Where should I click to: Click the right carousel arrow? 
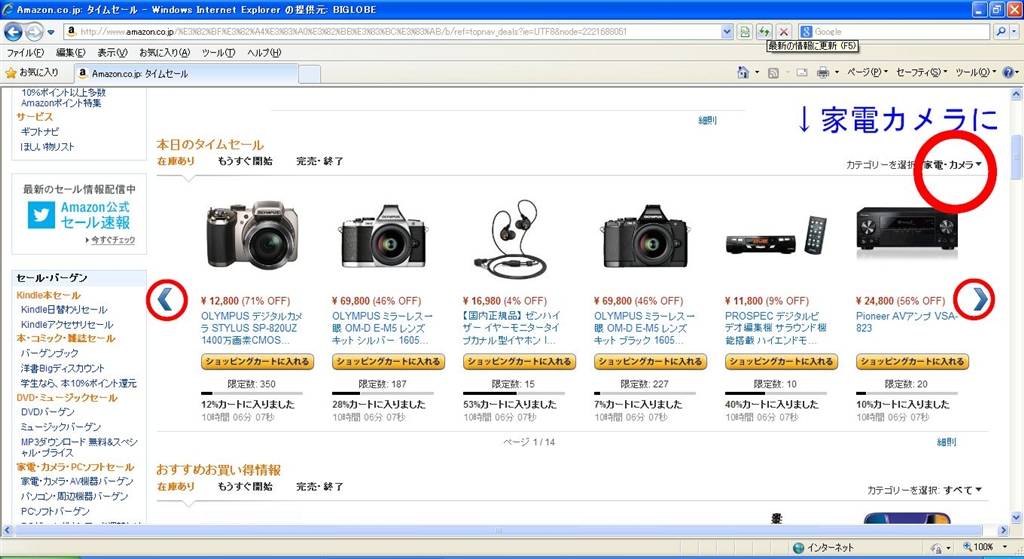click(x=980, y=299)
